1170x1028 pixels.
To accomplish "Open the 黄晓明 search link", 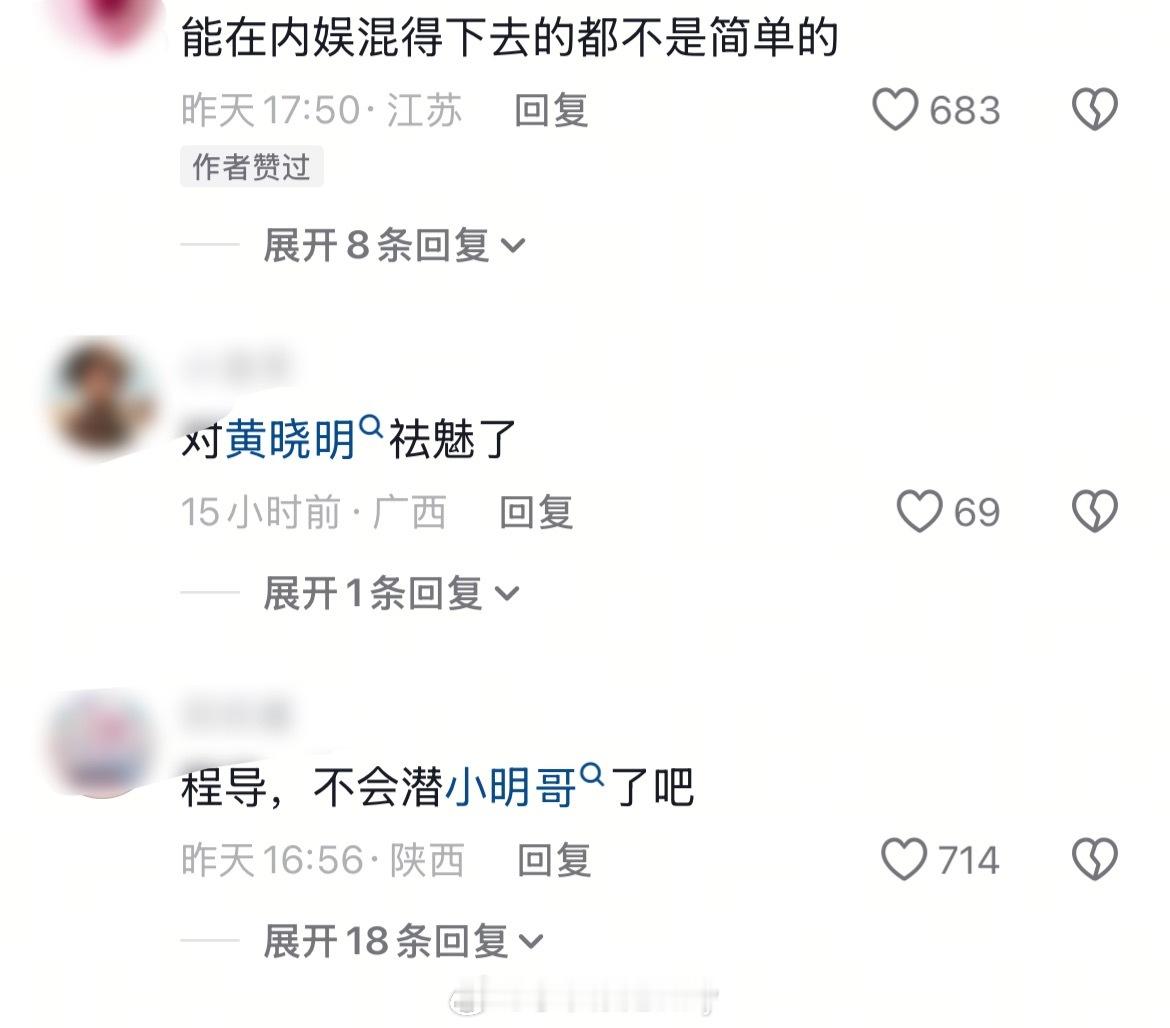I will [x=290, y=438].
